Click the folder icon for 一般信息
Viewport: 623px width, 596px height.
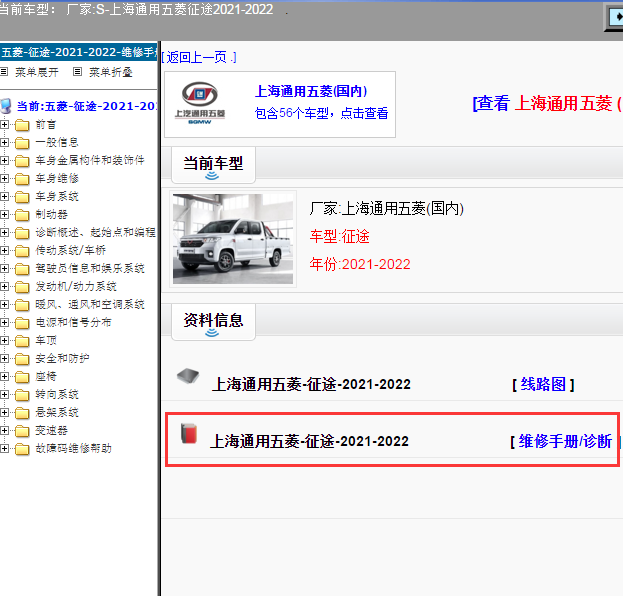[x=22, y=143]
